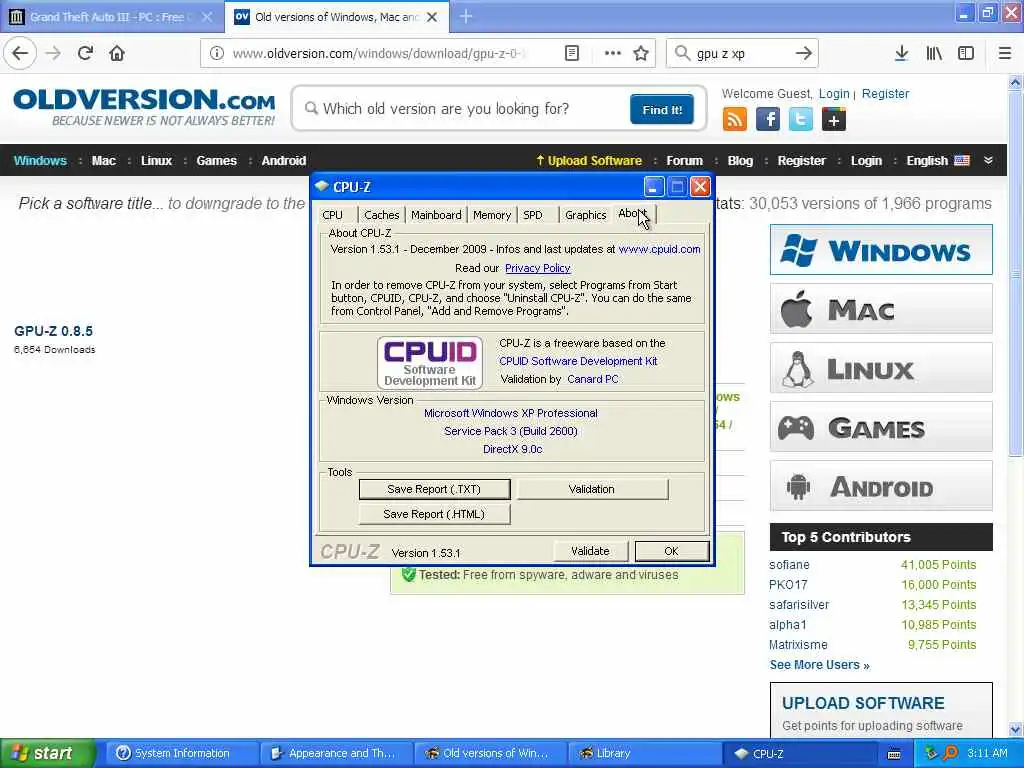Open See More Users link

pos(819,665)
